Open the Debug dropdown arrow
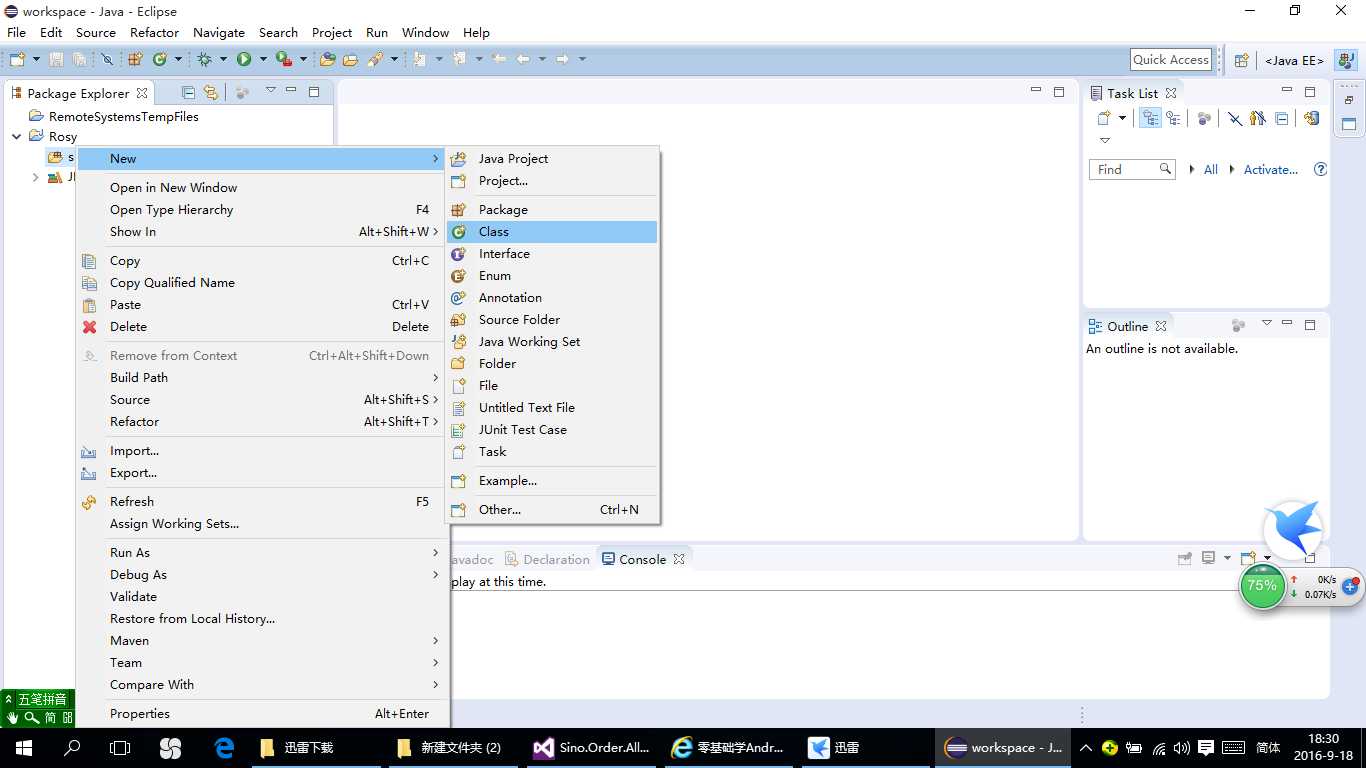The height and width of the screenshot is (768, 1366). (x=223, y=59)
